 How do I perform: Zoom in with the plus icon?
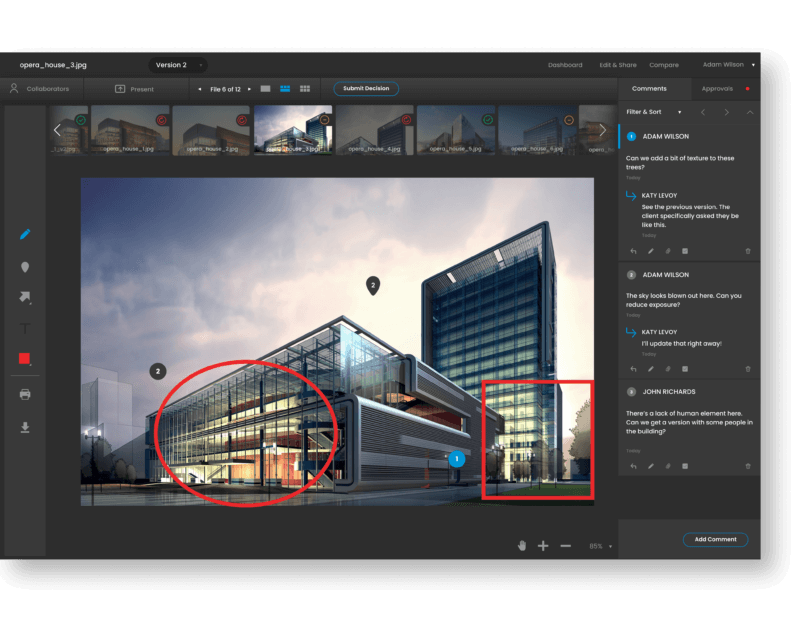543,545
